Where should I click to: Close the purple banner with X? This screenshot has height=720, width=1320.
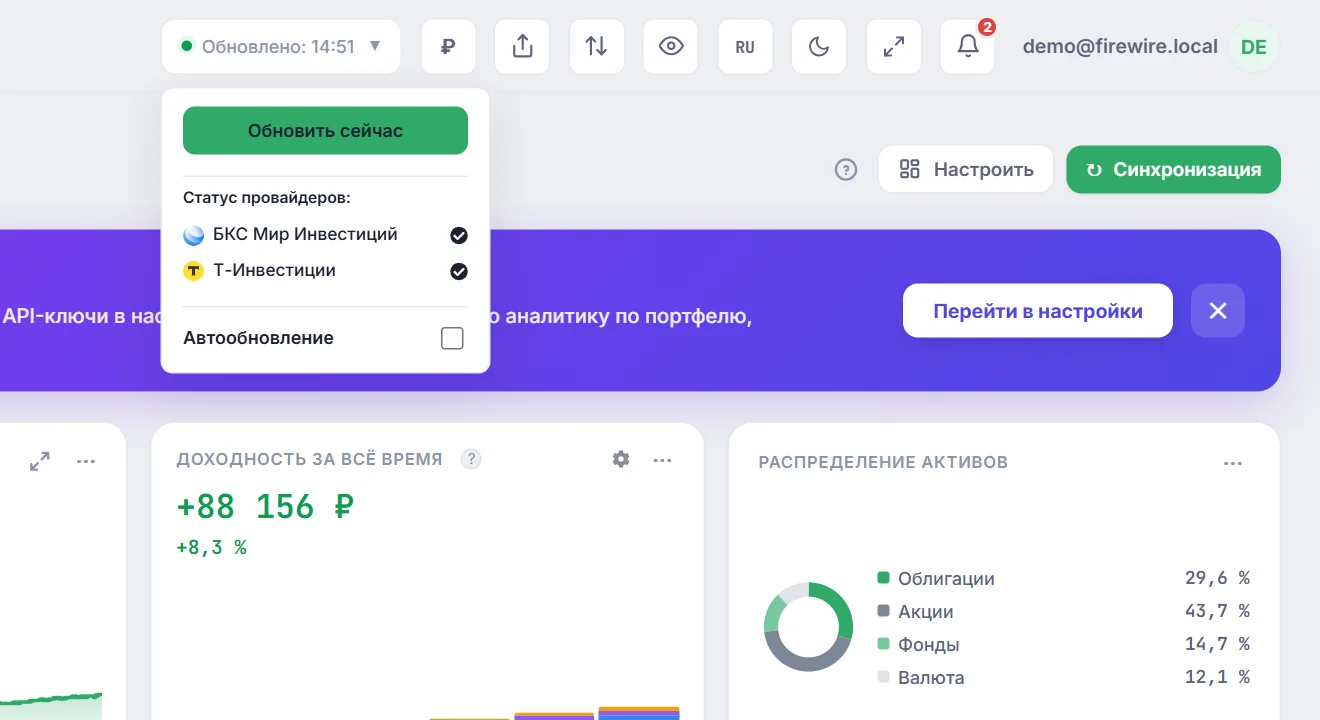(x=1218, y=310)
